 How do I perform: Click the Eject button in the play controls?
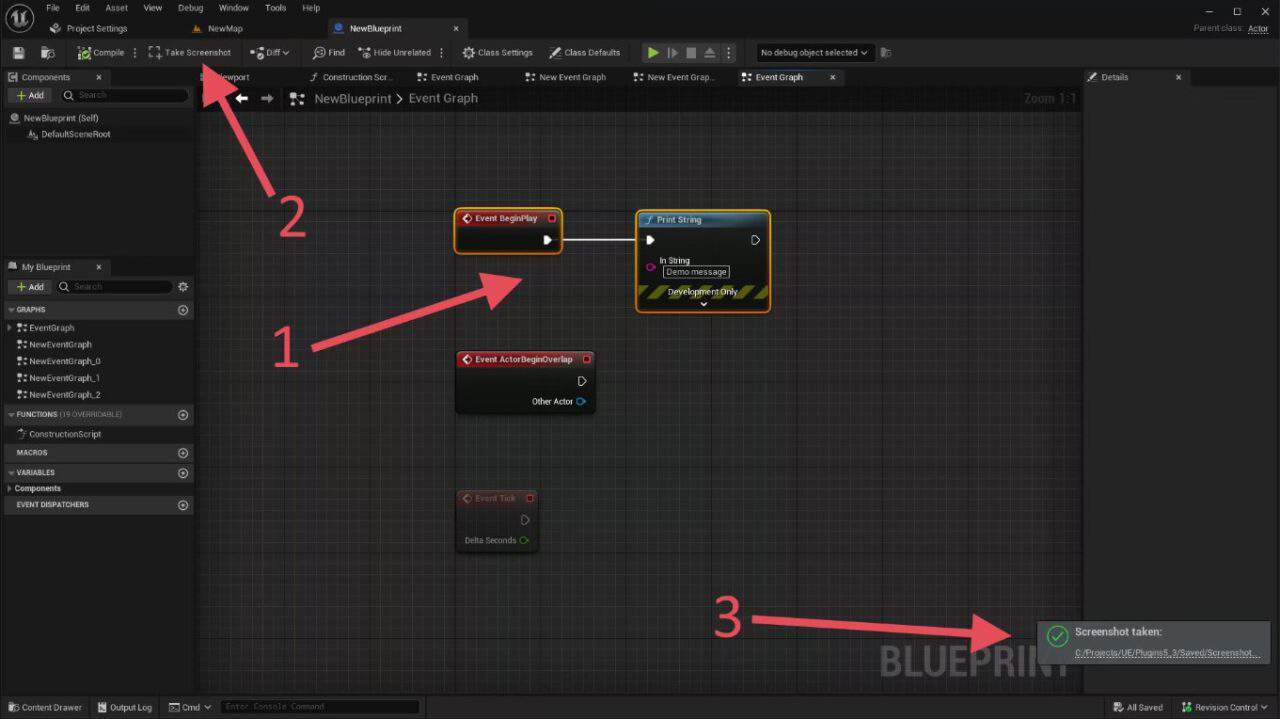pos(710,53)
